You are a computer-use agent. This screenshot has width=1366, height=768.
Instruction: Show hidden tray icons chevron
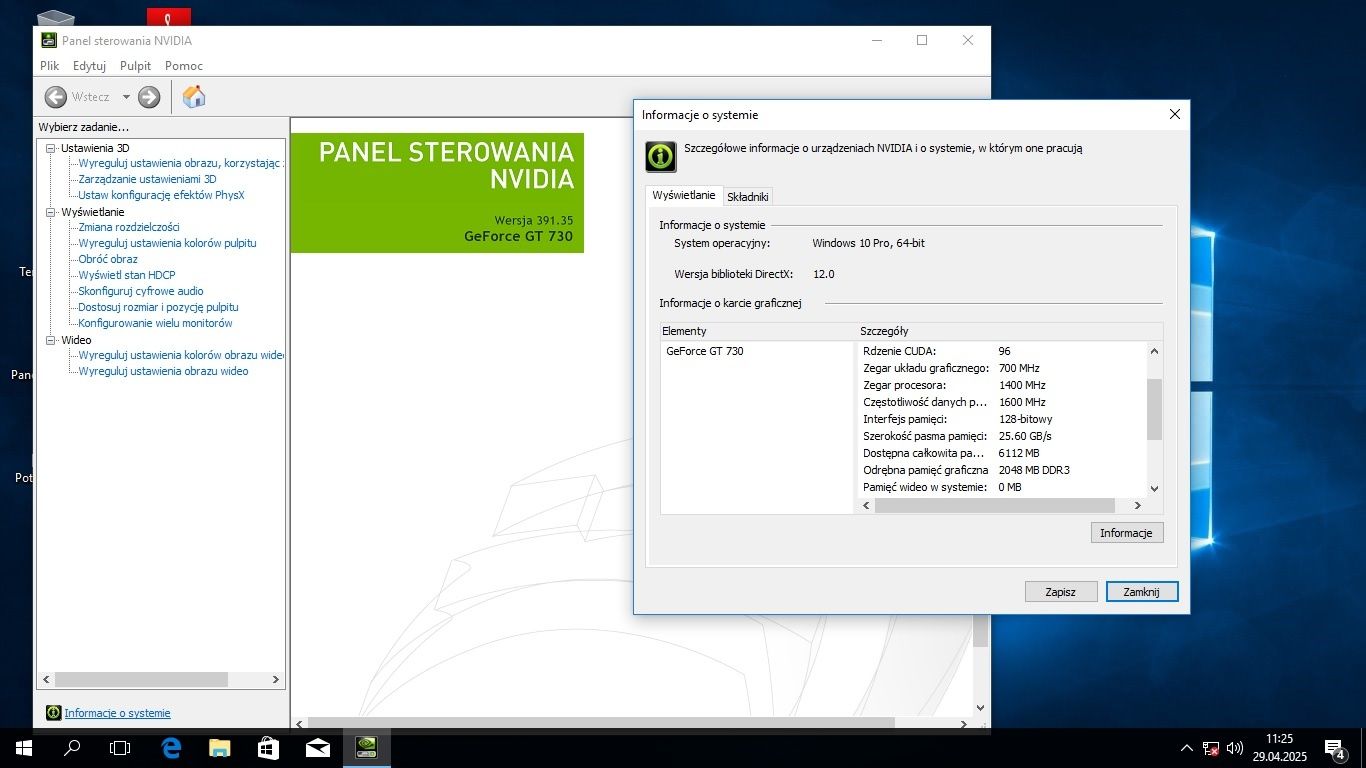(x=1187, y=748)
